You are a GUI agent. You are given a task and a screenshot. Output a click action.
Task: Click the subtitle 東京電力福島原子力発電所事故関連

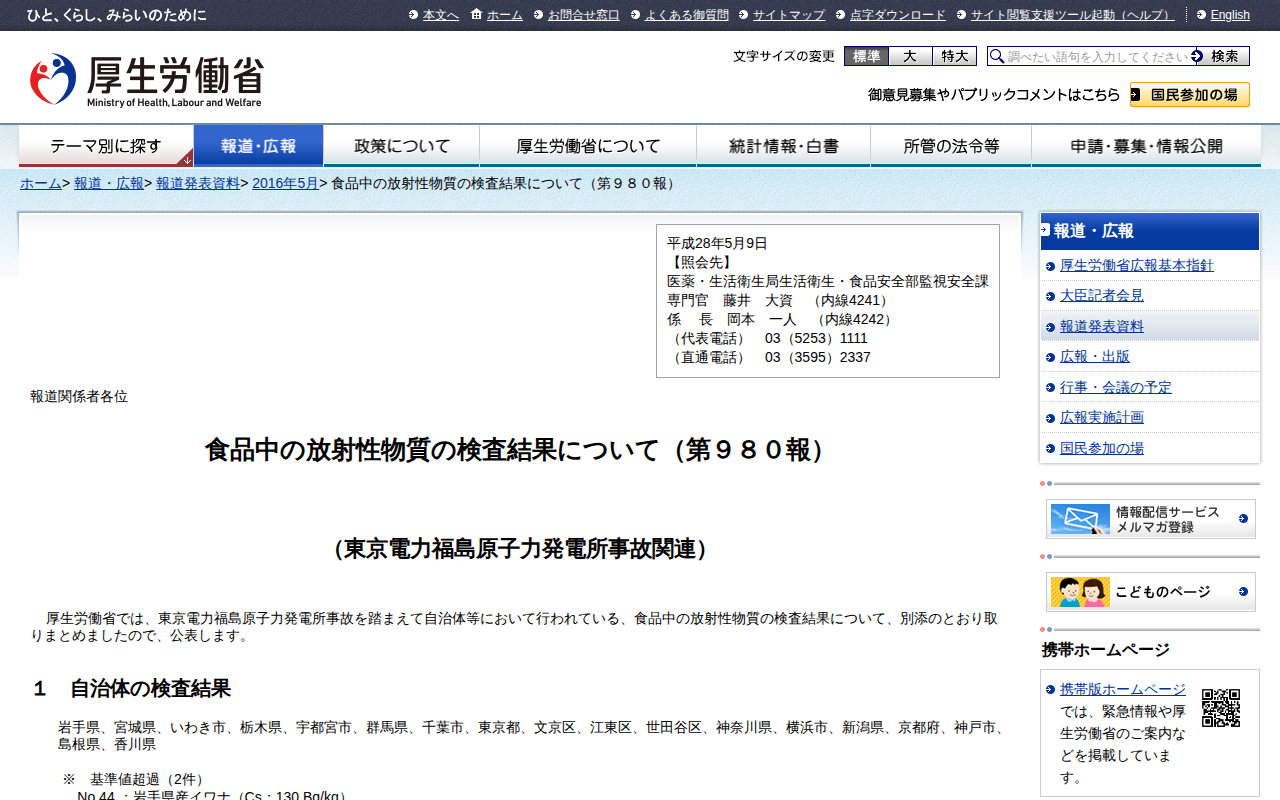[520, 549]
